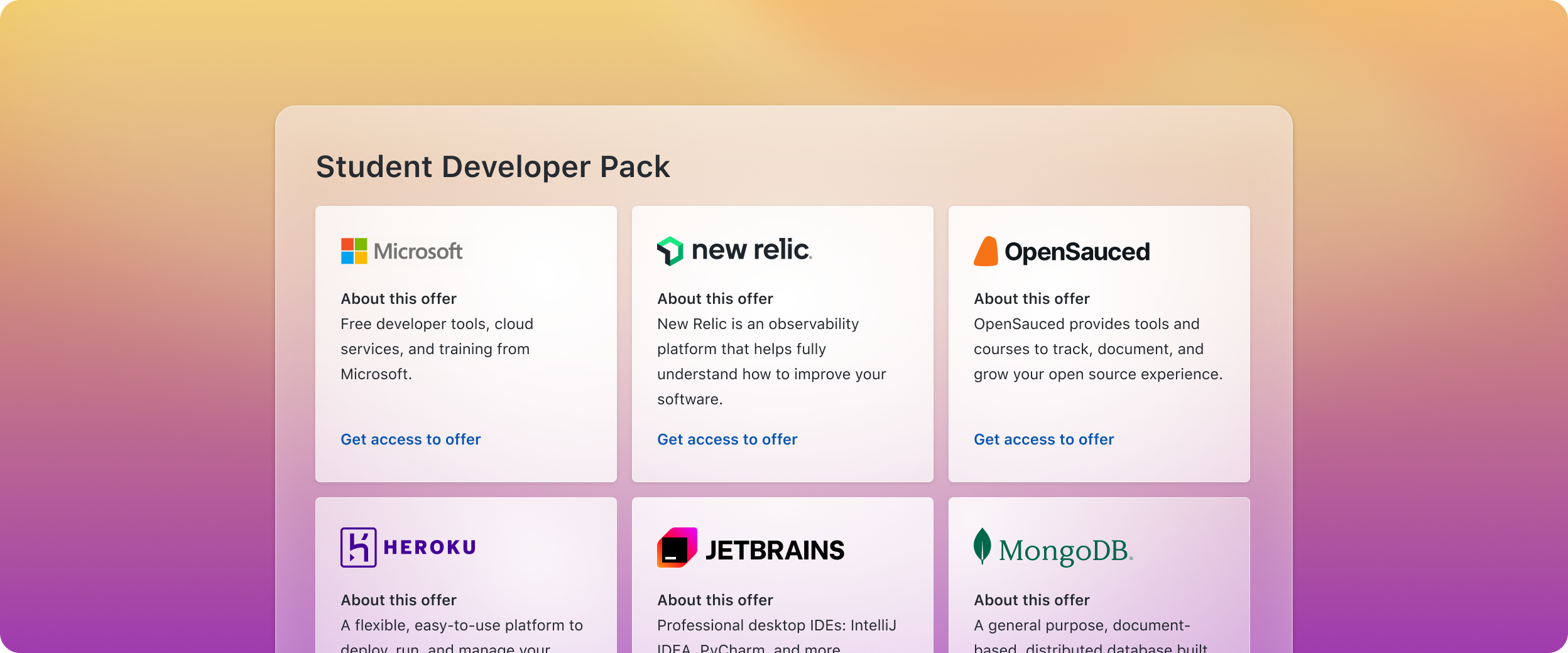Click the HEROKU wordmark text
The width and height of the screenshot is (1568, 653).
pos(430,548)
